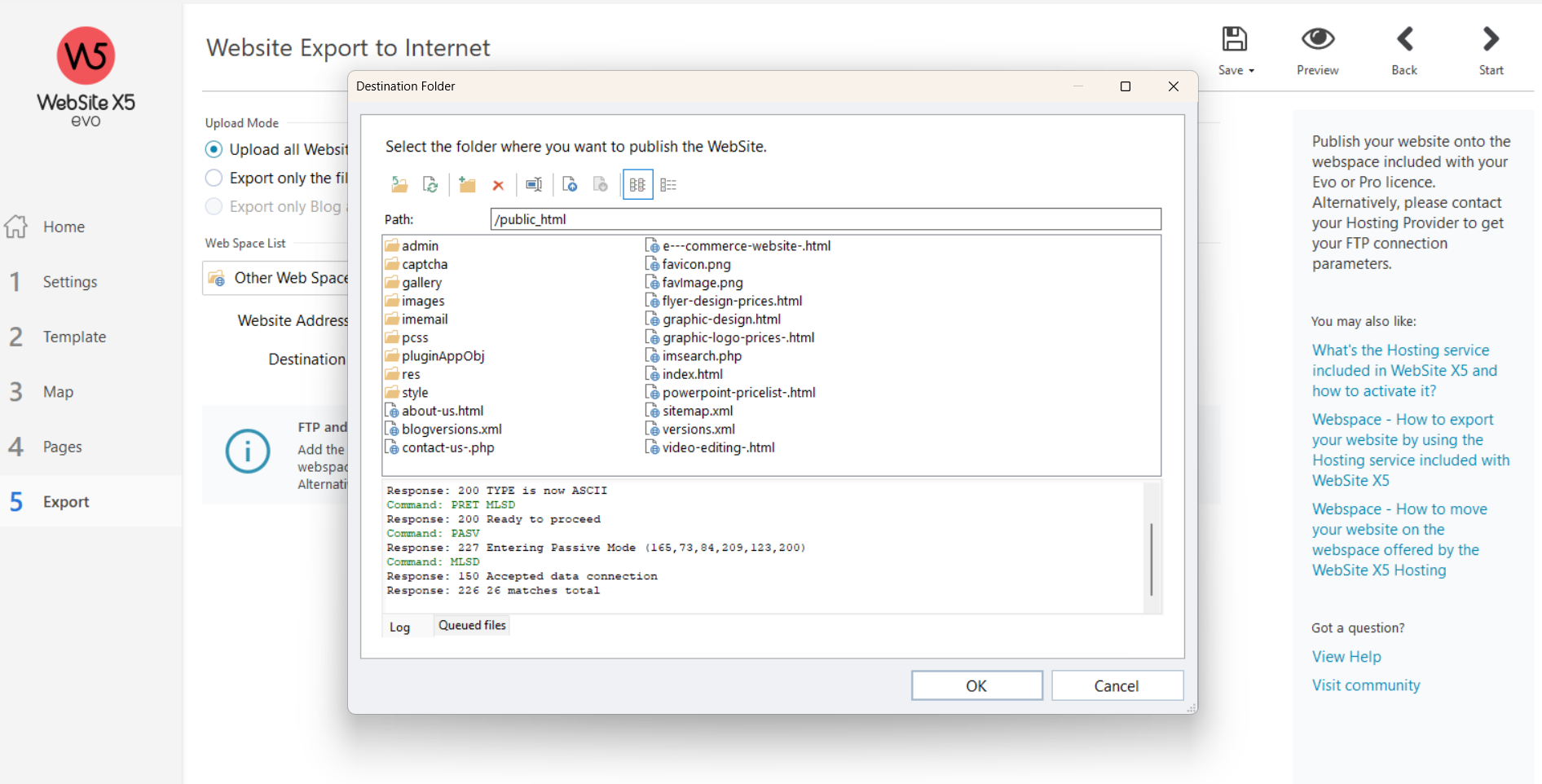
Task: Select the admin folder
Action: pos(412,246)
